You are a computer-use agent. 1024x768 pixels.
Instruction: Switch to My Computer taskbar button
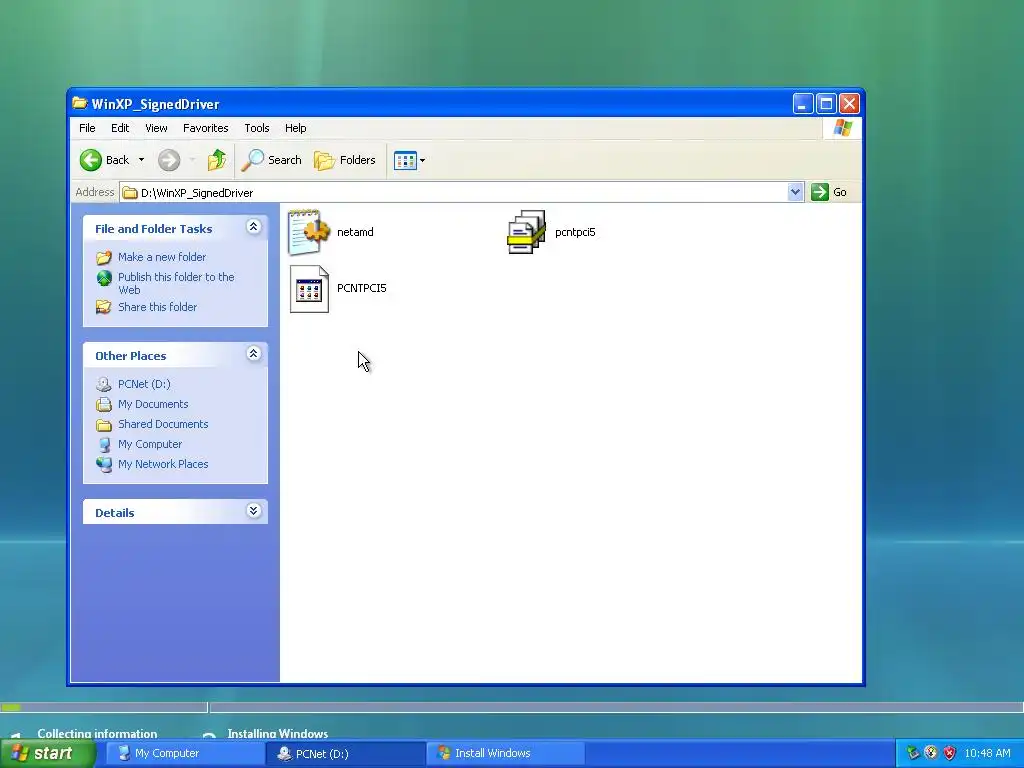(184, 753)
